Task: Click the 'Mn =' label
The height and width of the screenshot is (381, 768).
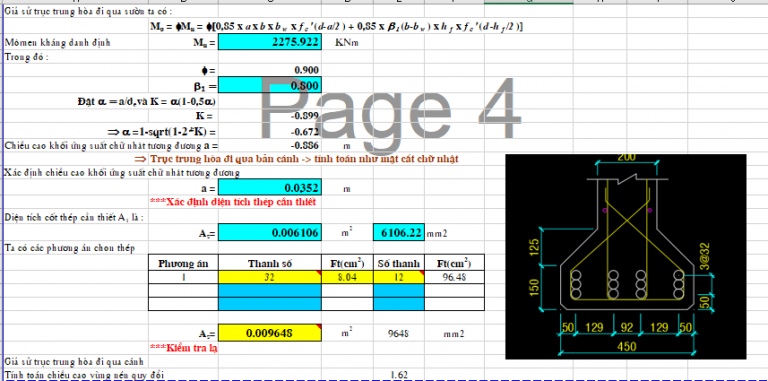Action: pos(204,43)
